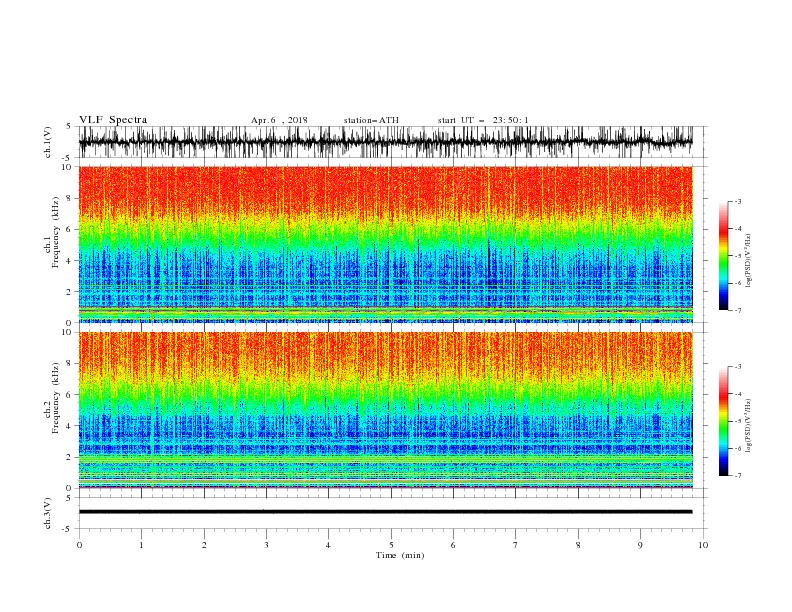This screenshot has width=792, height=612.
Task: Select the log(PSD) label beside ch.1 colorbar
Action: [749, 260]
